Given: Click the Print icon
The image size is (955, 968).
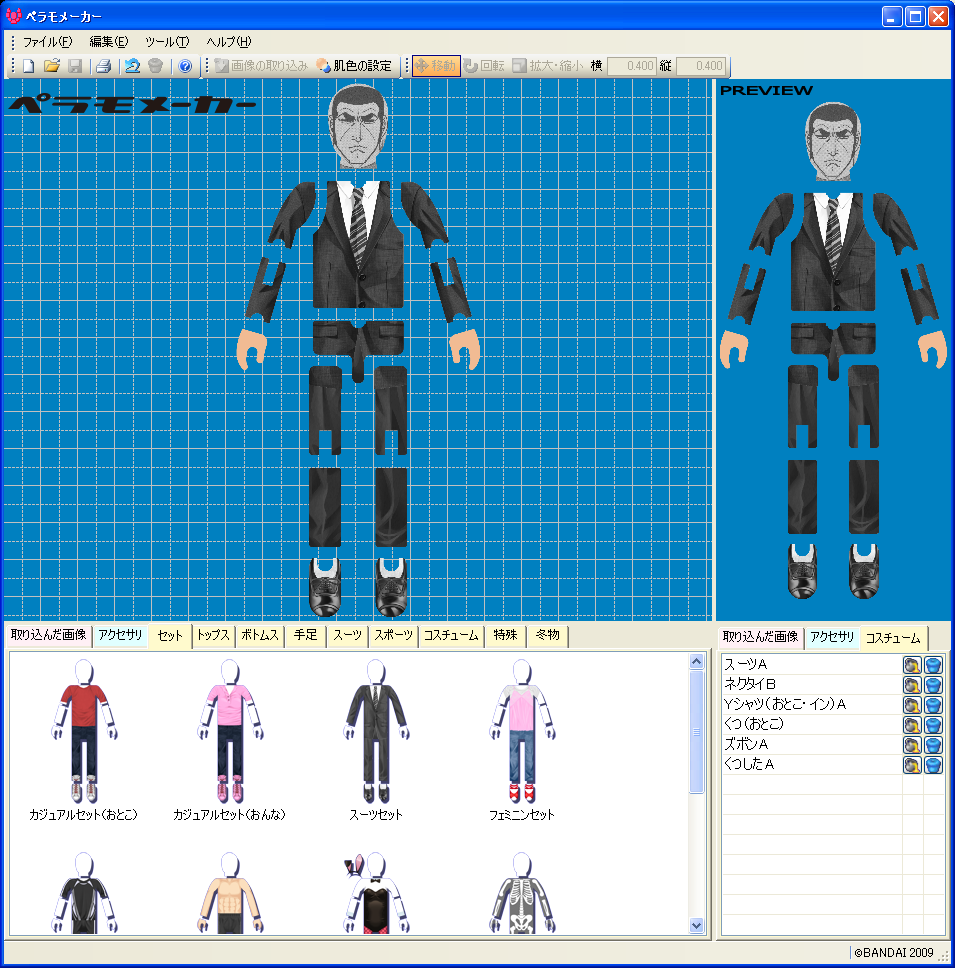Looking at the screenshot, I should coord(103,66).
